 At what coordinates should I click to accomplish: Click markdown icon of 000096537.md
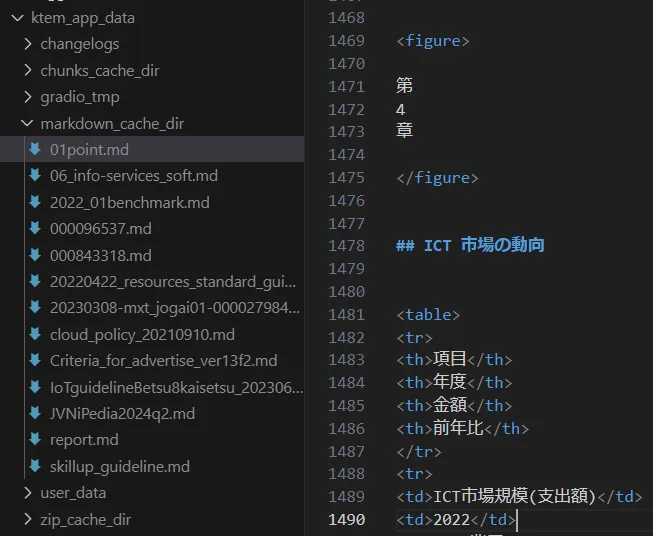pyautogui.click(x=35, y=228)
